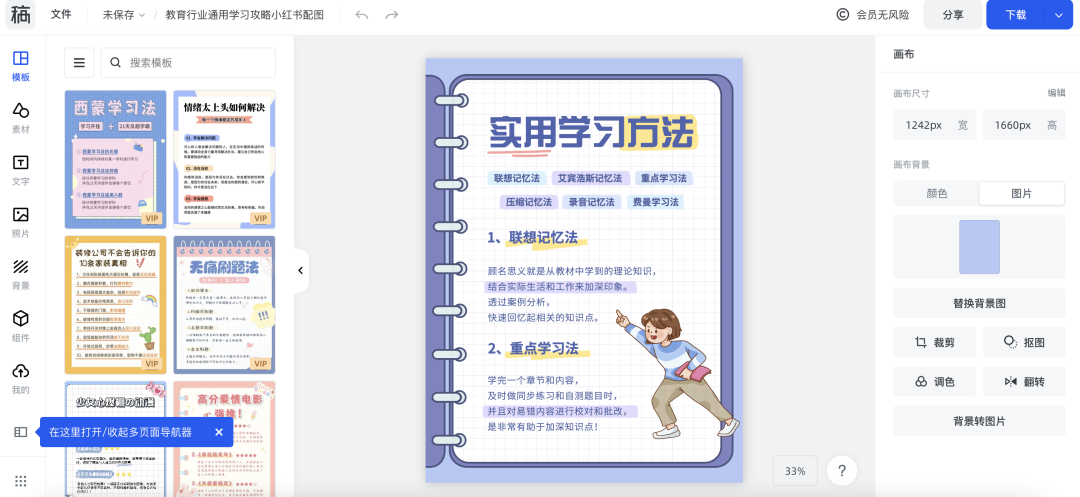The height and width of the screenshot is (497, 1080).
Task: Select the 艾宾浩斯记忆法 tag on canvas
Action: click(x=590, y=178)
